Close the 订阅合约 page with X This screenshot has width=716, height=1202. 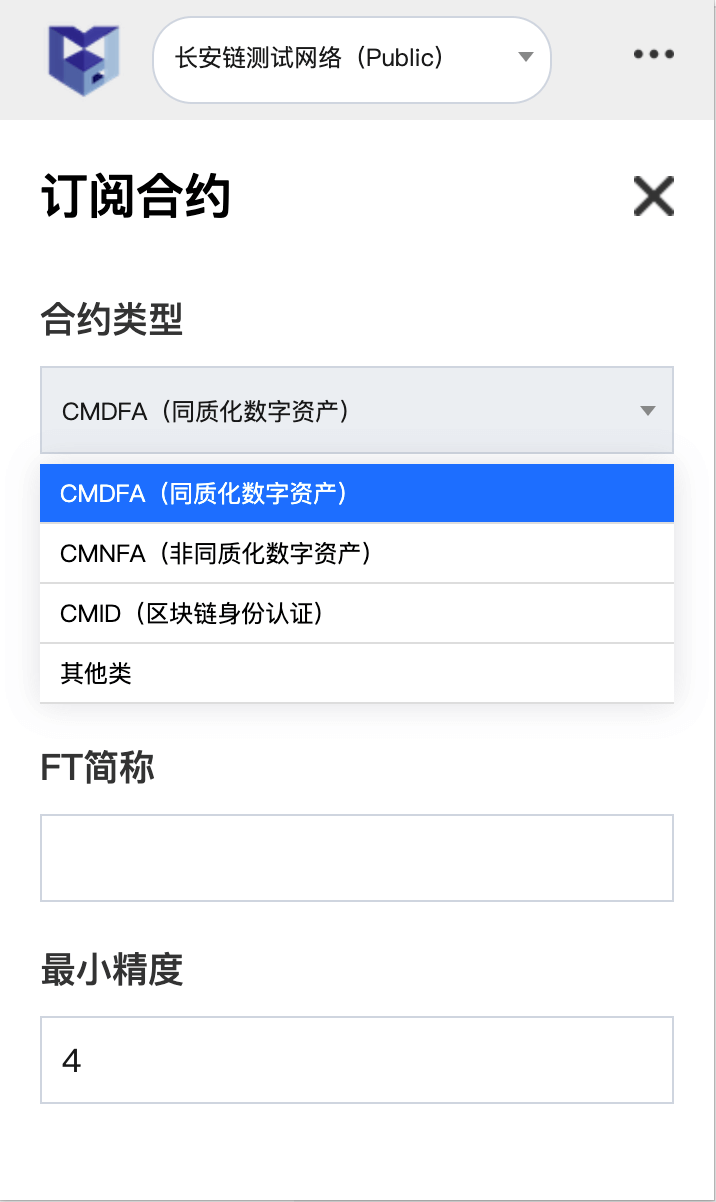pyautogui.click(x=654, y=196)
